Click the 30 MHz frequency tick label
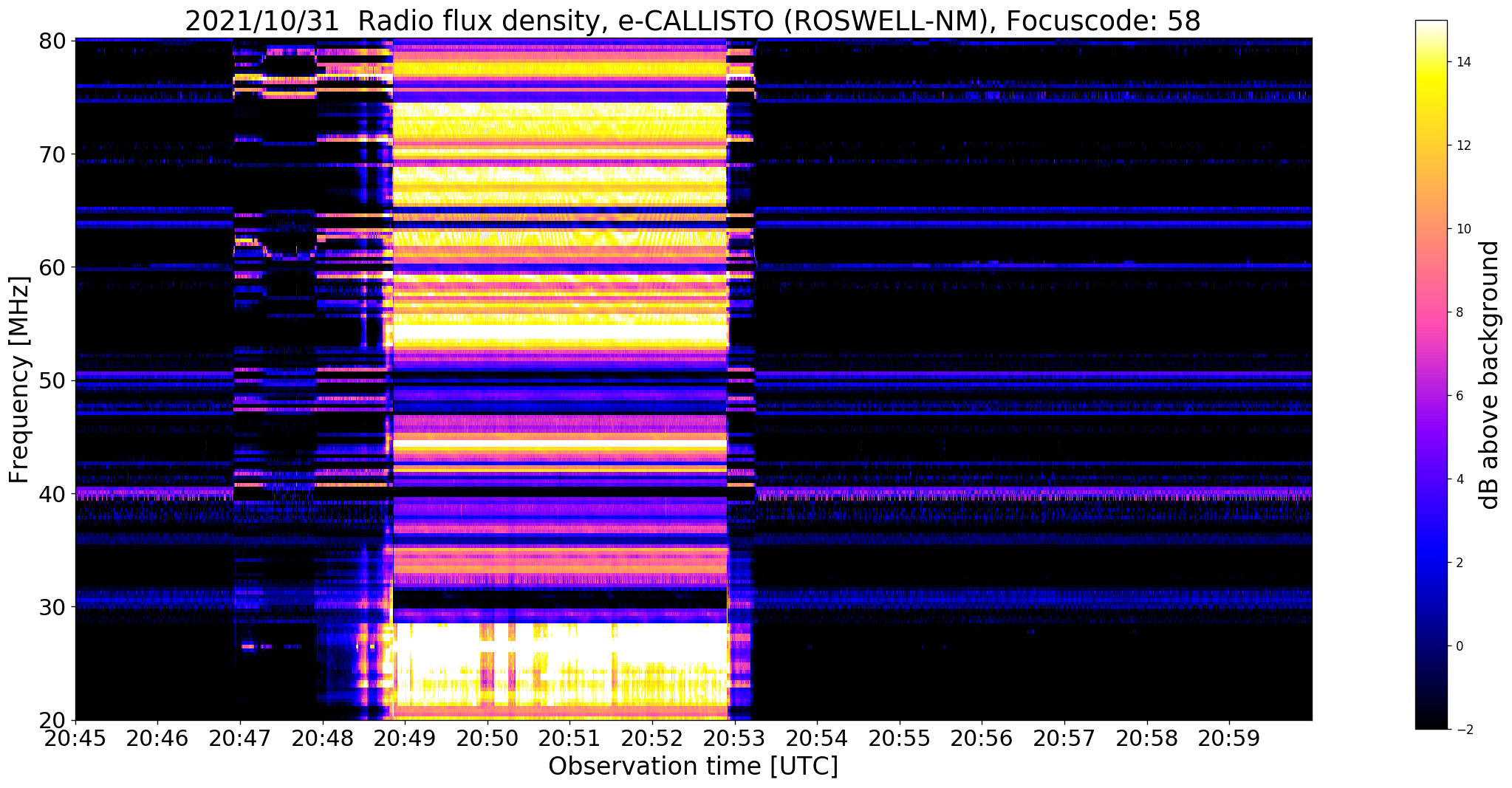The height and width of the screenshot is (788, 1512). pyautogui.click(x=52, y=607)
